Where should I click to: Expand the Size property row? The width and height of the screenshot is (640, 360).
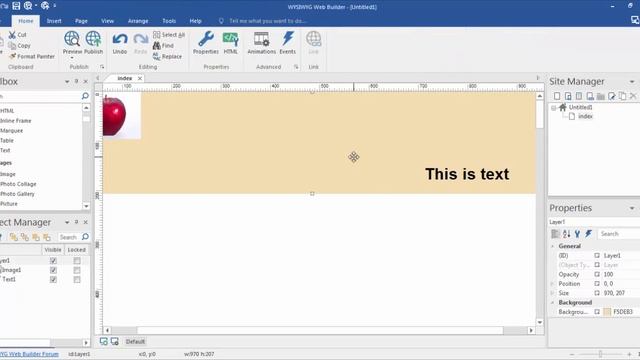click(x=553, y=293)
